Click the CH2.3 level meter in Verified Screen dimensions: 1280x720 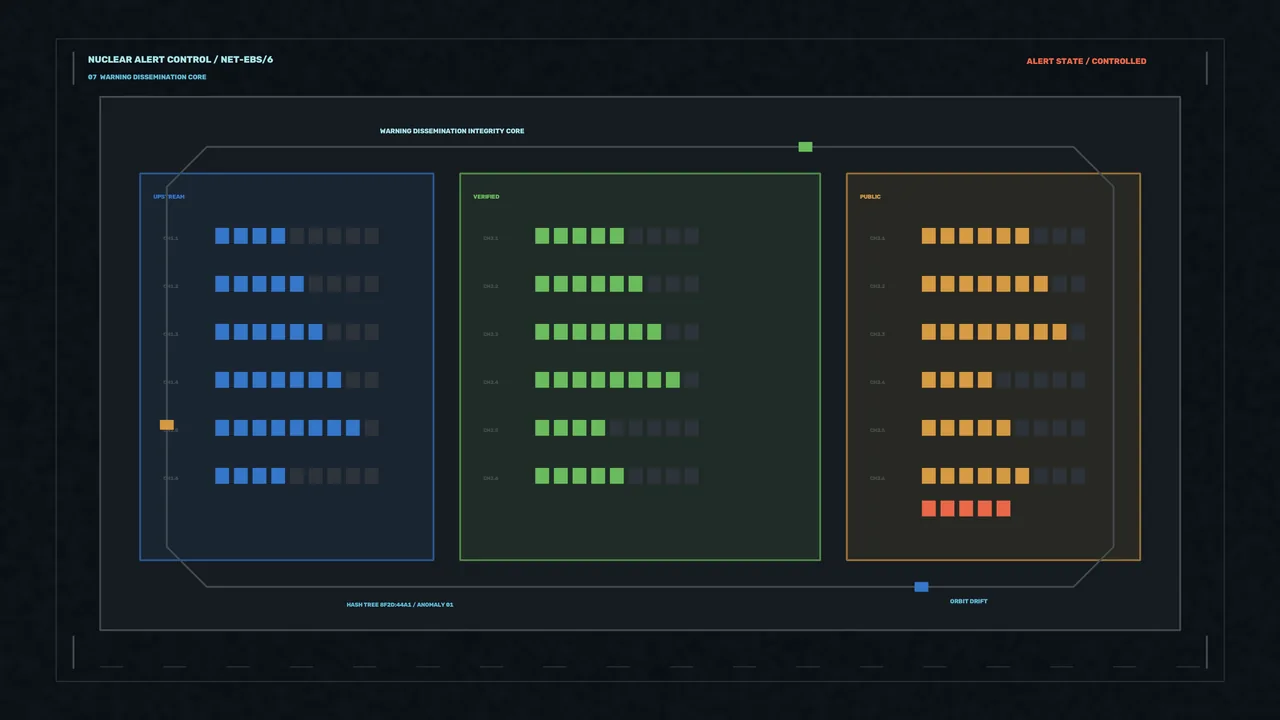point(617,332)
